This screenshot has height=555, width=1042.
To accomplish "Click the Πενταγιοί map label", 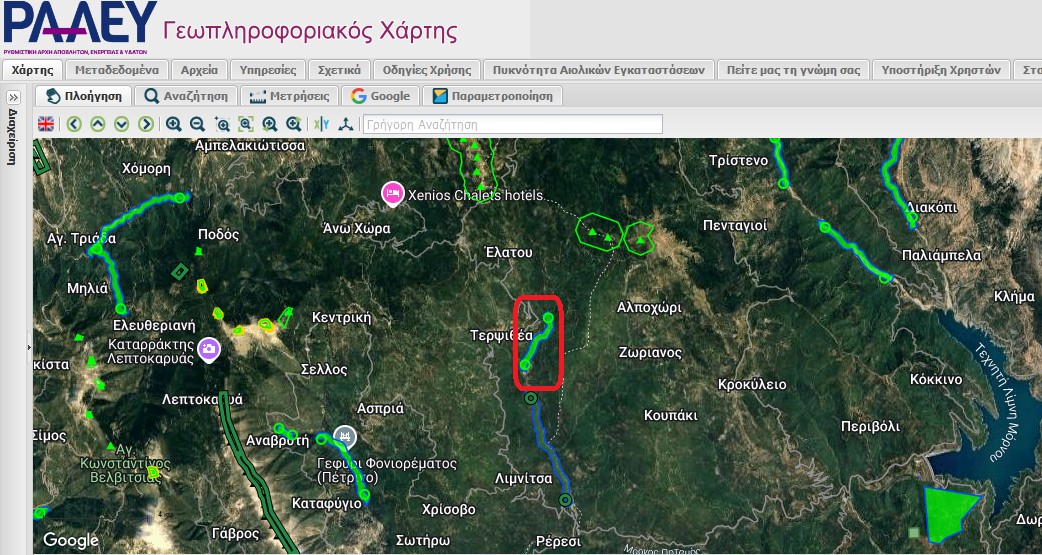I will tap(736, 226).
